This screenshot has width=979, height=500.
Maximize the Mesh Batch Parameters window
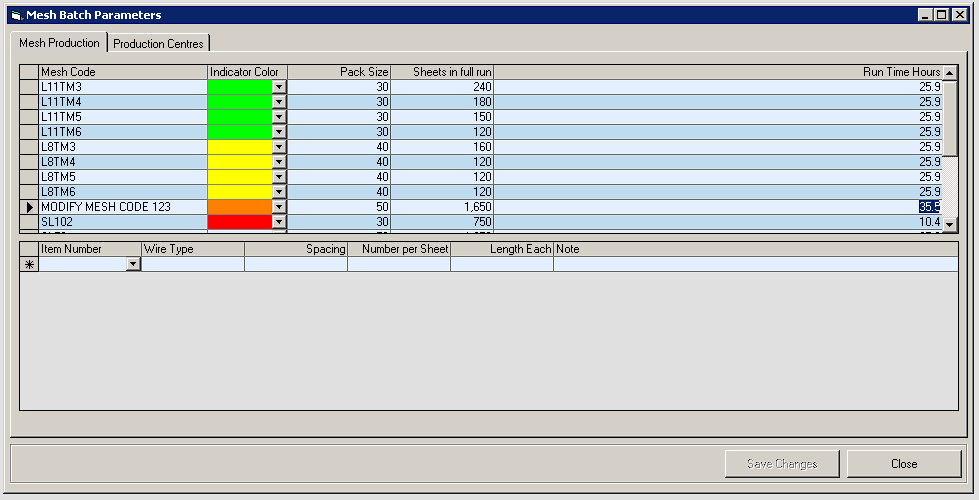coord(942,15)
